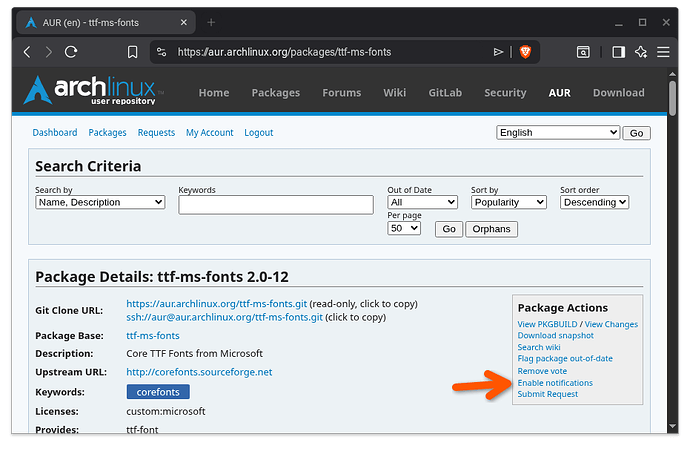
Task: Click the scrollbar up arrow
Action: [672, 74]
